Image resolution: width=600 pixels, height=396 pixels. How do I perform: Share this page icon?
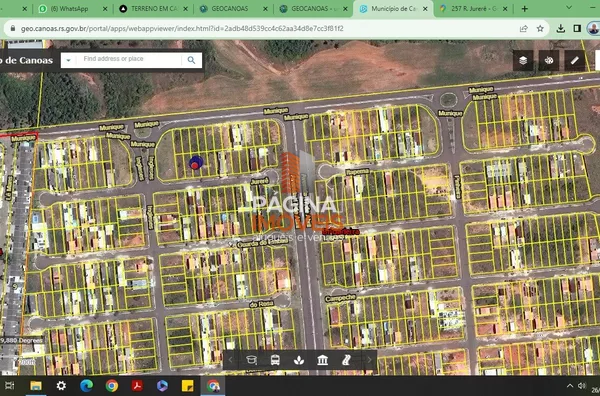click(523, 28)
